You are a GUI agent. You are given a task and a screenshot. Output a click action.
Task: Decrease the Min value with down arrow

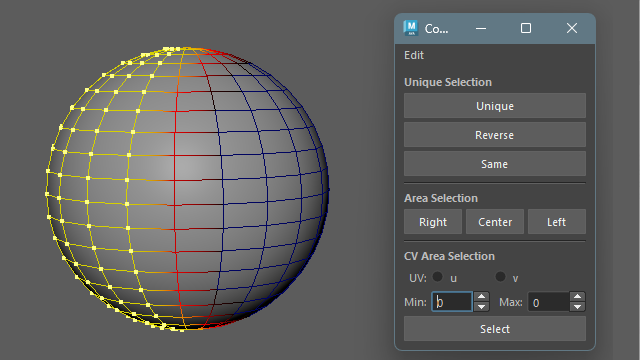click(x=482, y=307)
